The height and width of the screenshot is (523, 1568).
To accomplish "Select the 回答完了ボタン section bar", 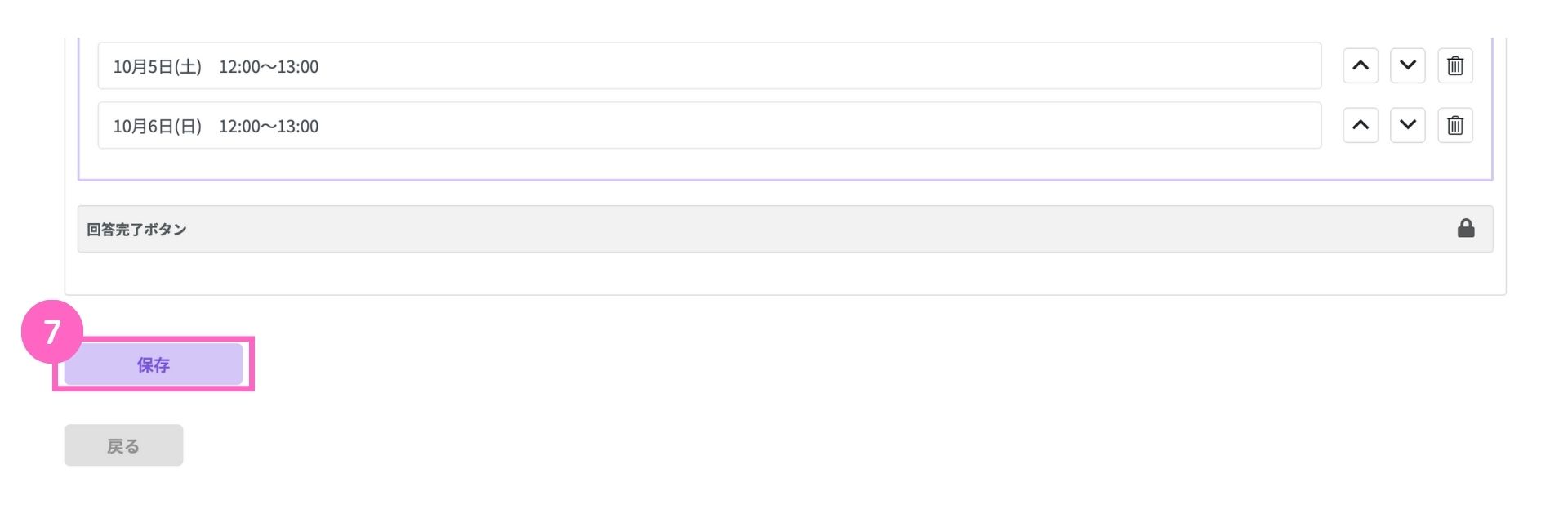I will (x=785, y=229).
